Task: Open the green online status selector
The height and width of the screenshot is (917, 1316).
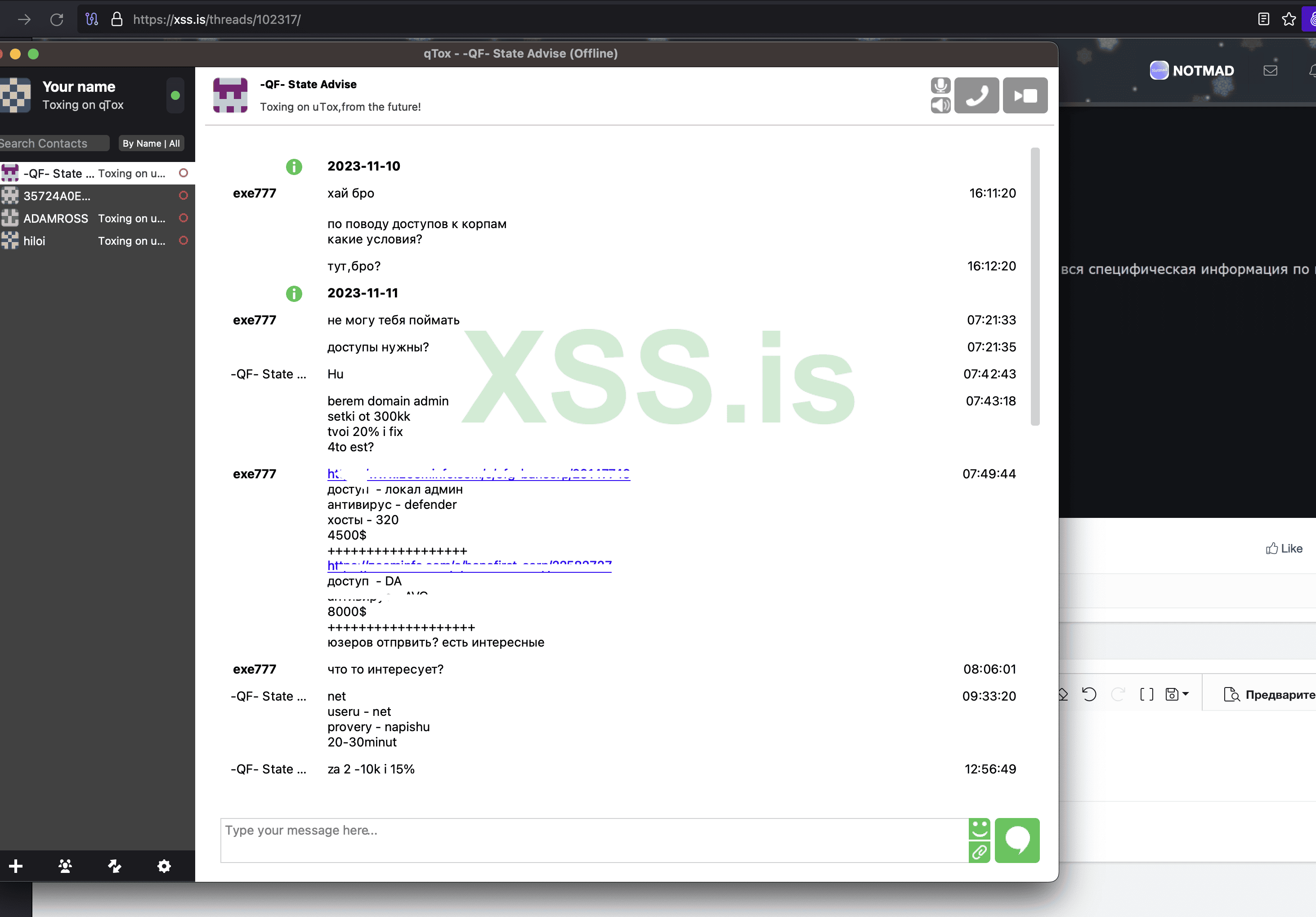Action: point(175,95)
